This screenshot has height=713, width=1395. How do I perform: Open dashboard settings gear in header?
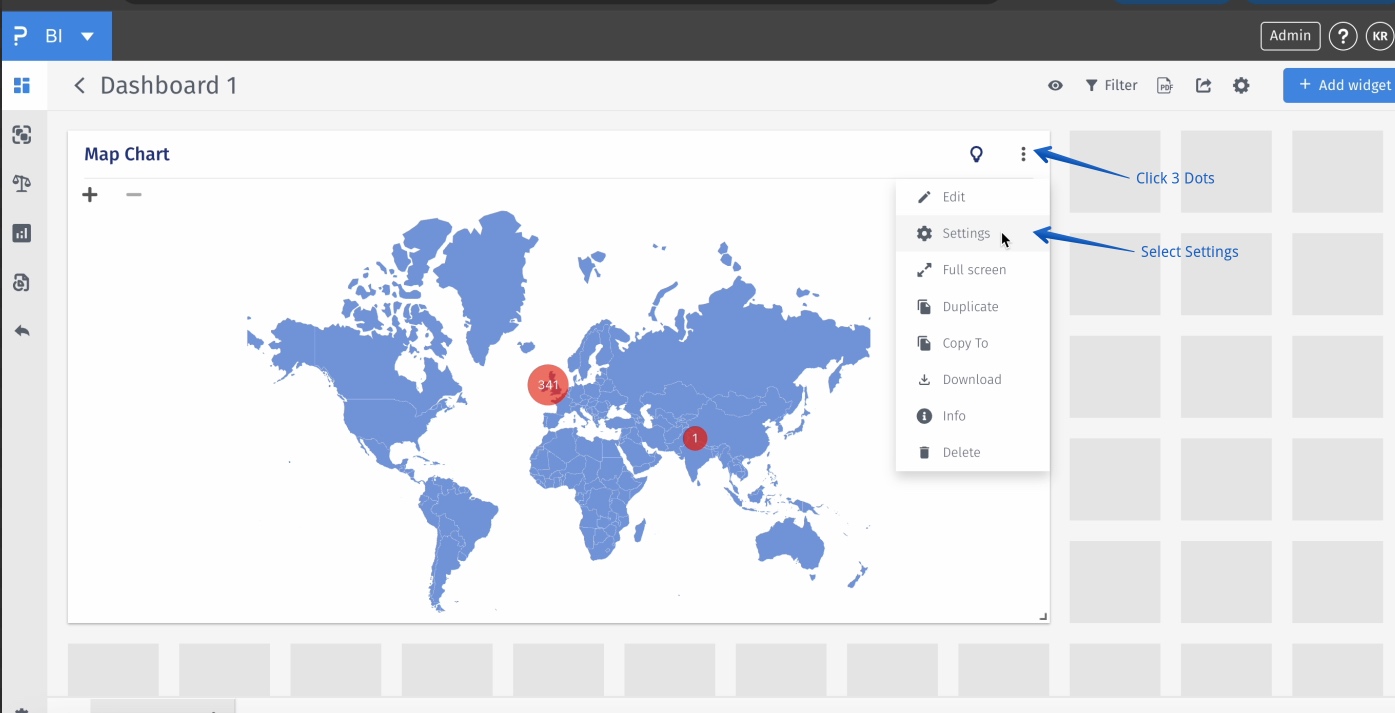coord(1241,86)
